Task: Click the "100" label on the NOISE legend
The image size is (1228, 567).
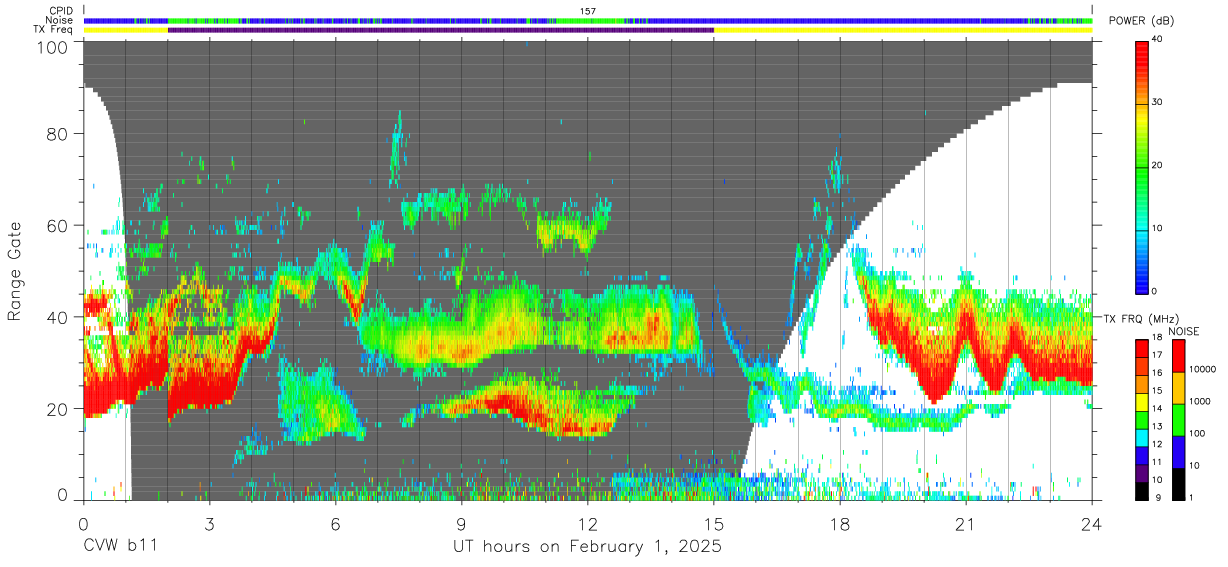Action: tap(1199, 434)
